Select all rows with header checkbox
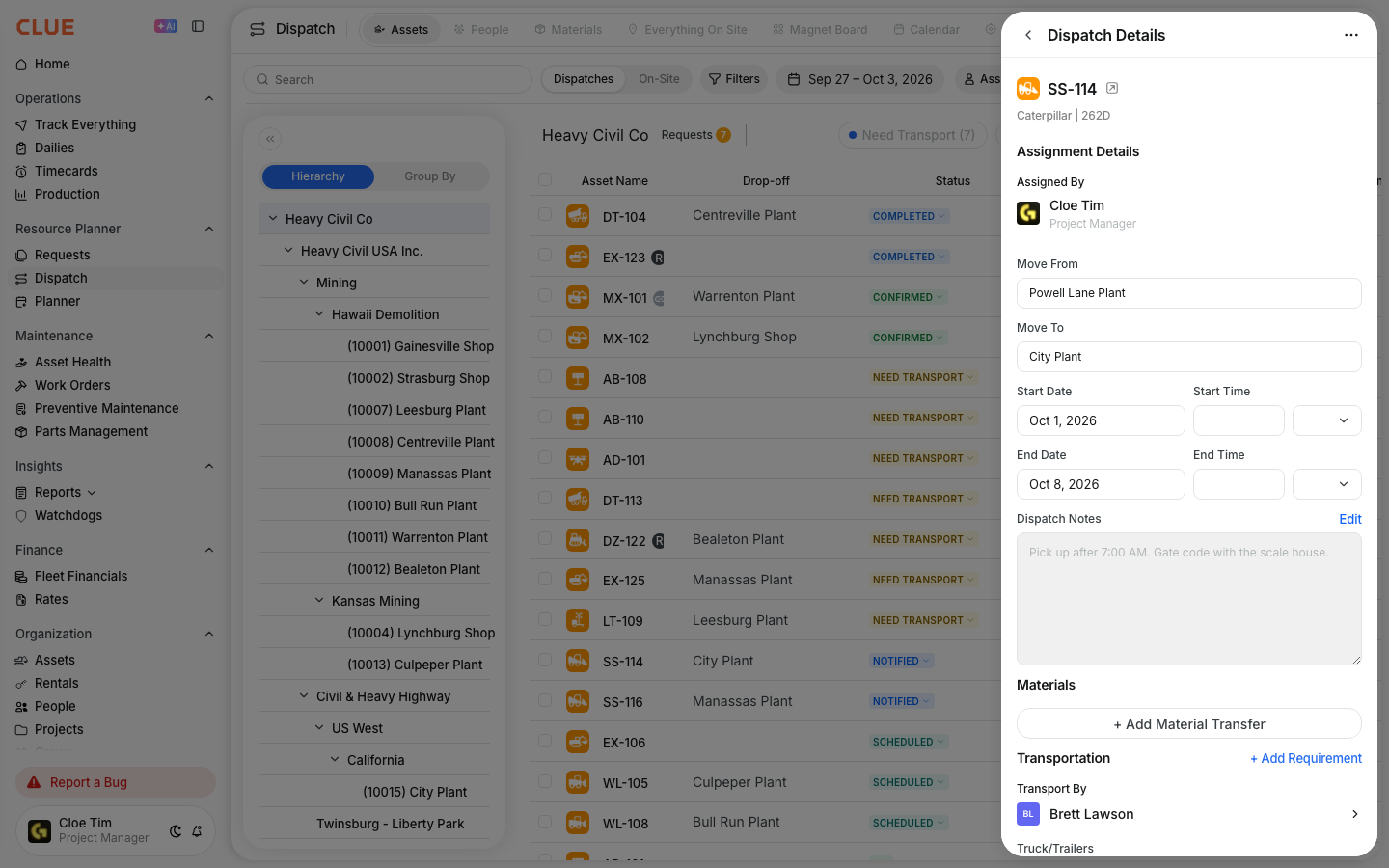 point(545,180)
